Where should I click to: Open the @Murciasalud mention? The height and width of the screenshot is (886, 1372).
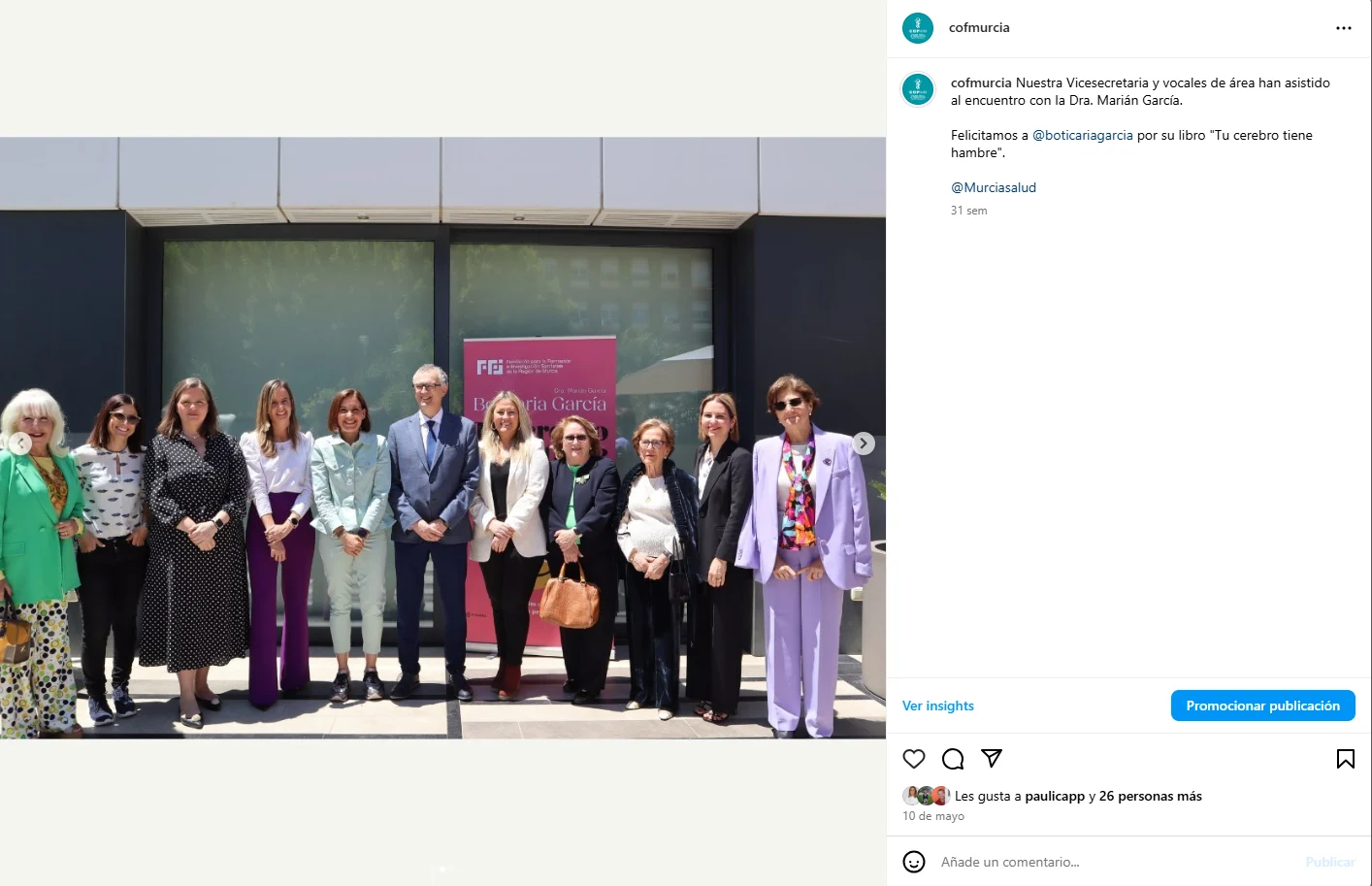994,188
